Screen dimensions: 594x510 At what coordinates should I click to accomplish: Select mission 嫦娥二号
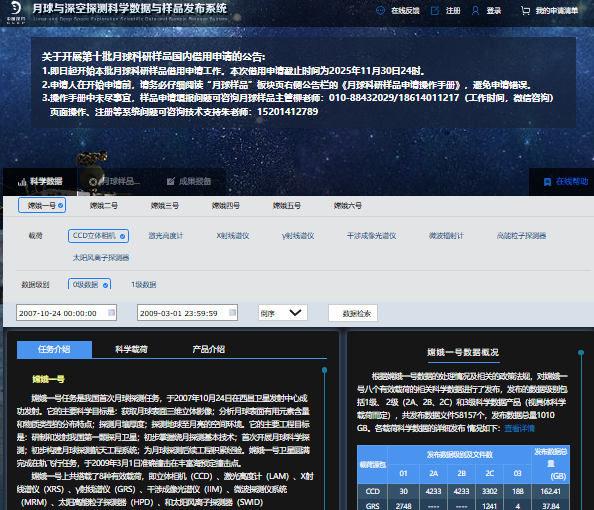[x=103, y=205]
